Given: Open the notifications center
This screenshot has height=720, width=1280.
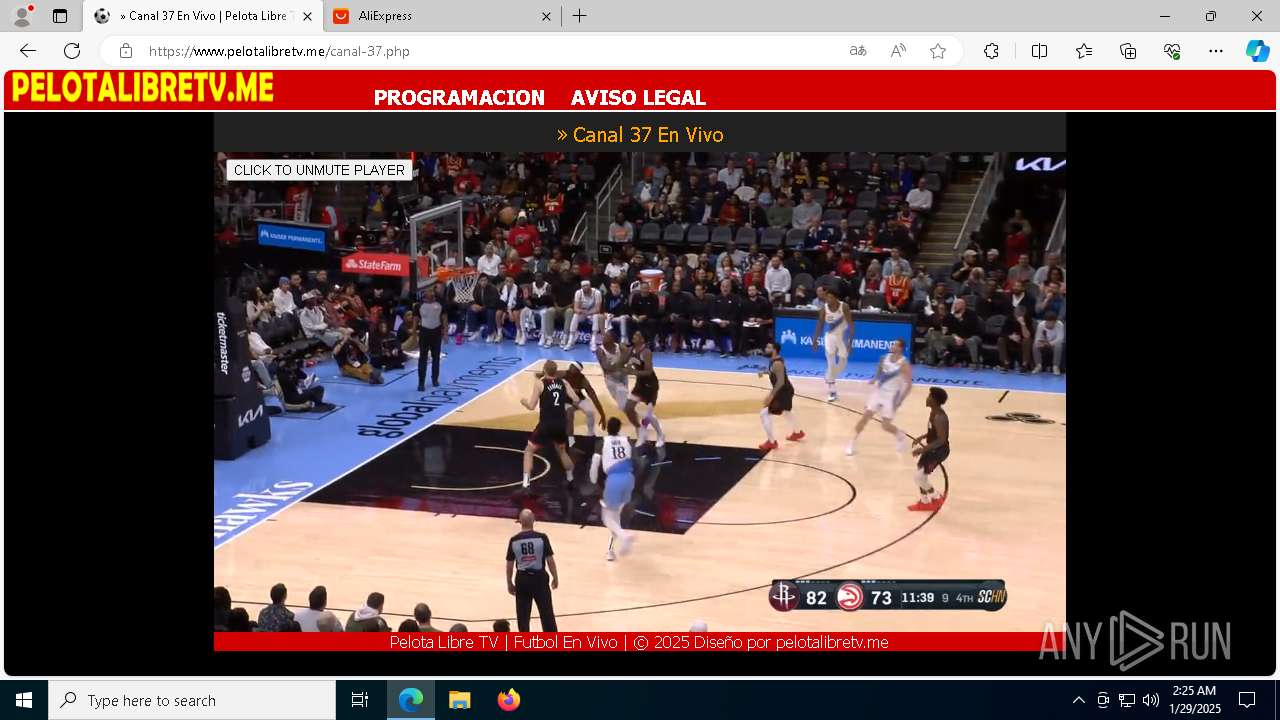Looking at the screenshot, I should click(x=1247, y=700).
